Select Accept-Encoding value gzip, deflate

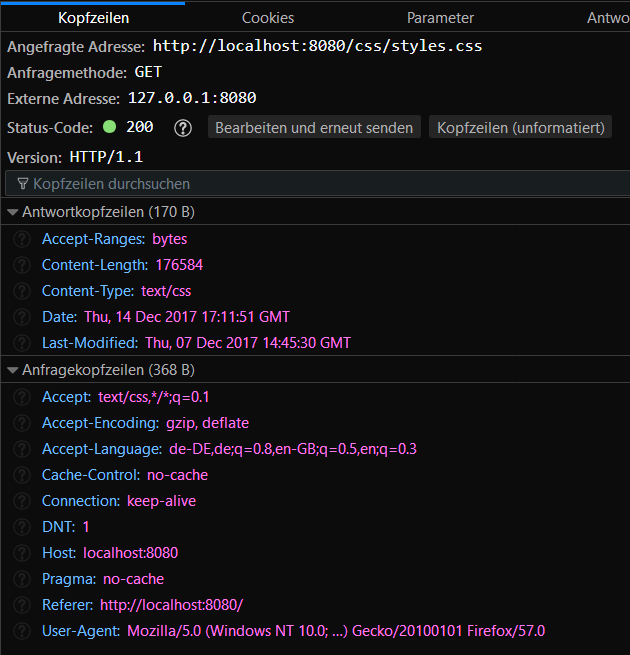pos(208,423)
